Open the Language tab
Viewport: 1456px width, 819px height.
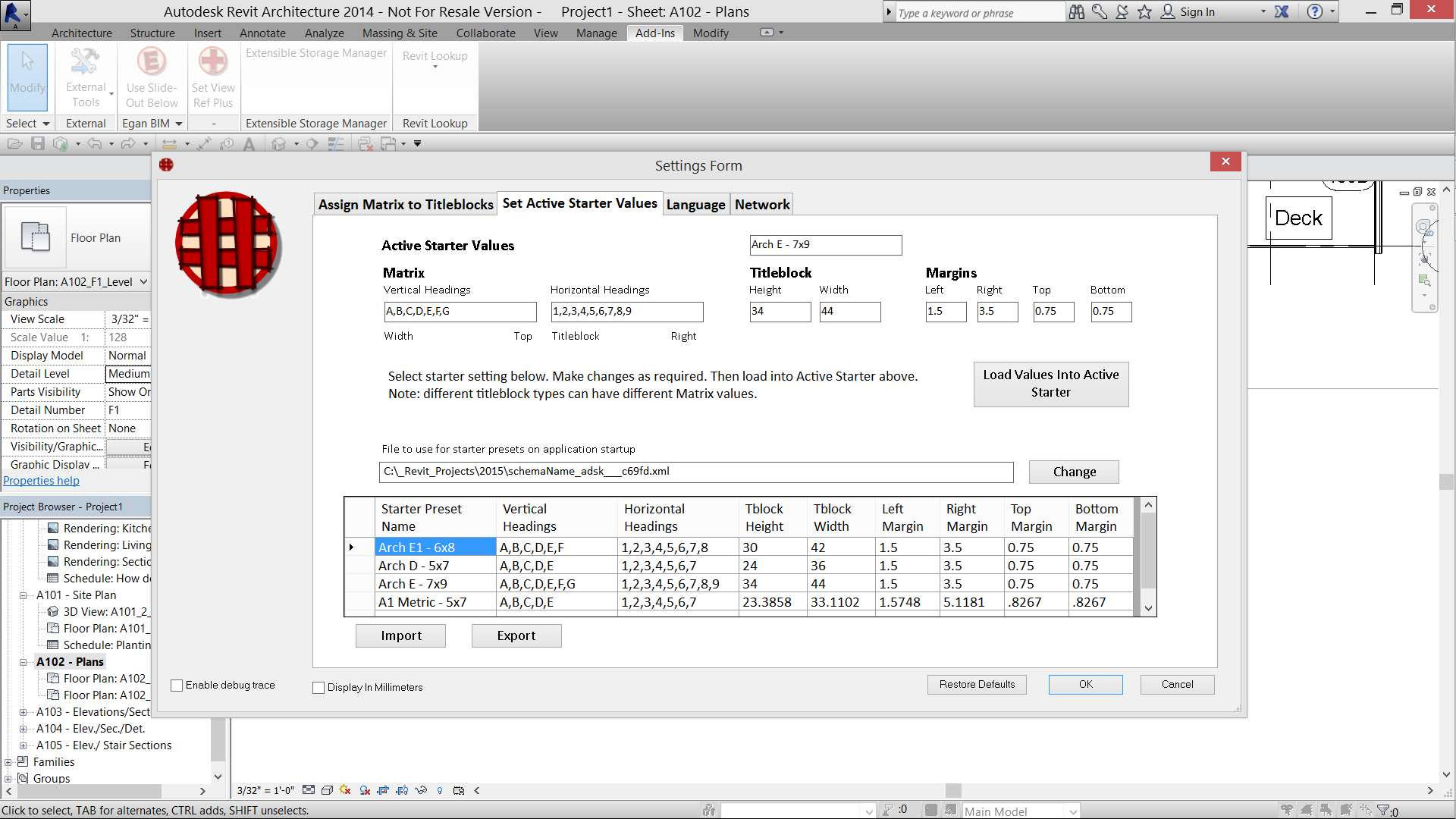point(695,205)
